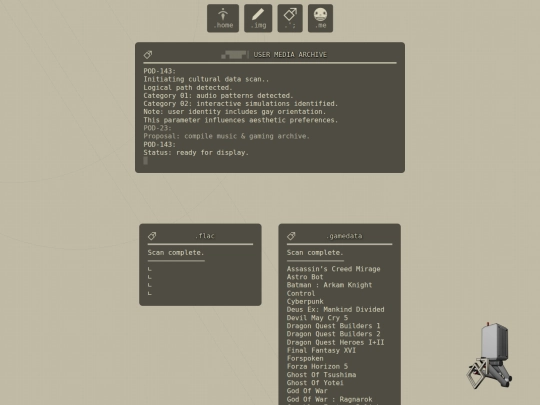Click the tag icon in USER MEDIA ARCHIVE header

click(x=148, y=54)
